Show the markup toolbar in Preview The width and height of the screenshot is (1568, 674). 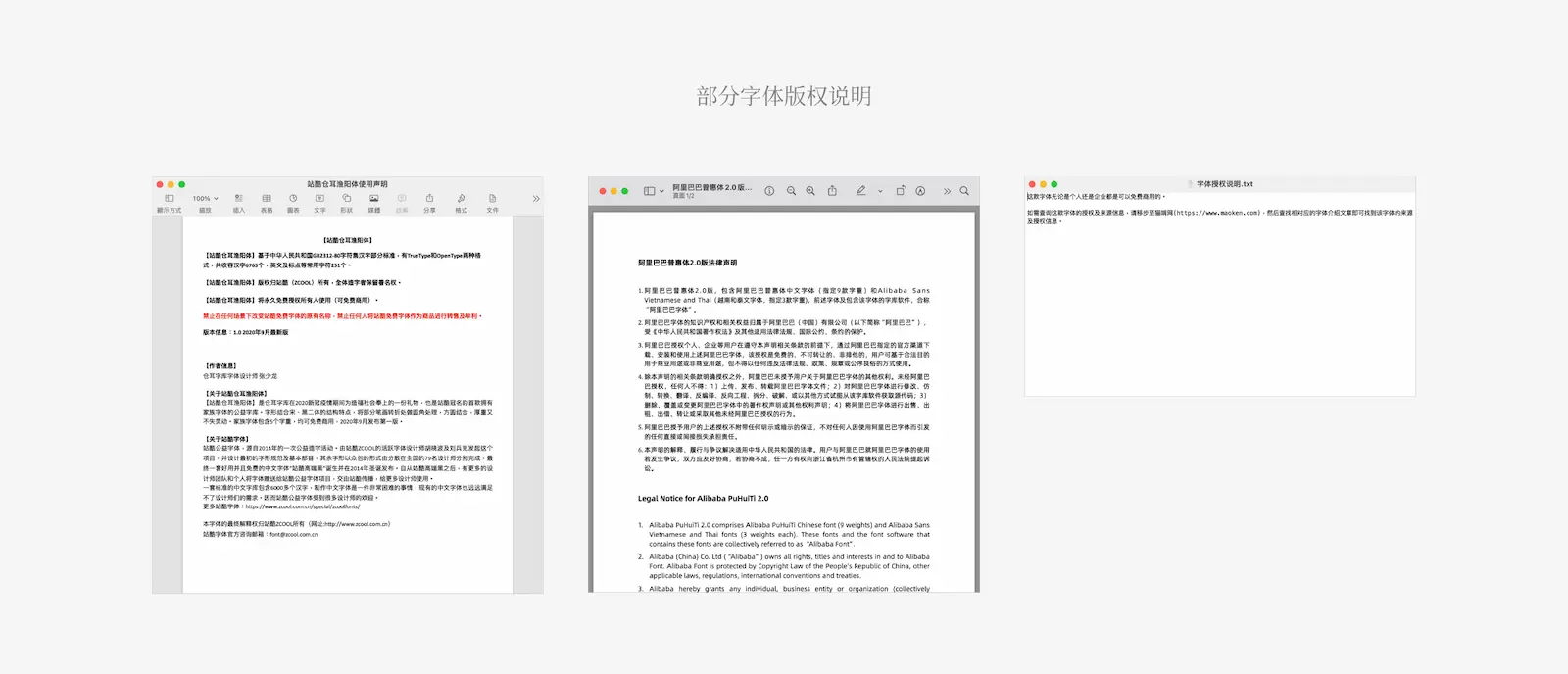pyautogui.click(x=920, y=191)
